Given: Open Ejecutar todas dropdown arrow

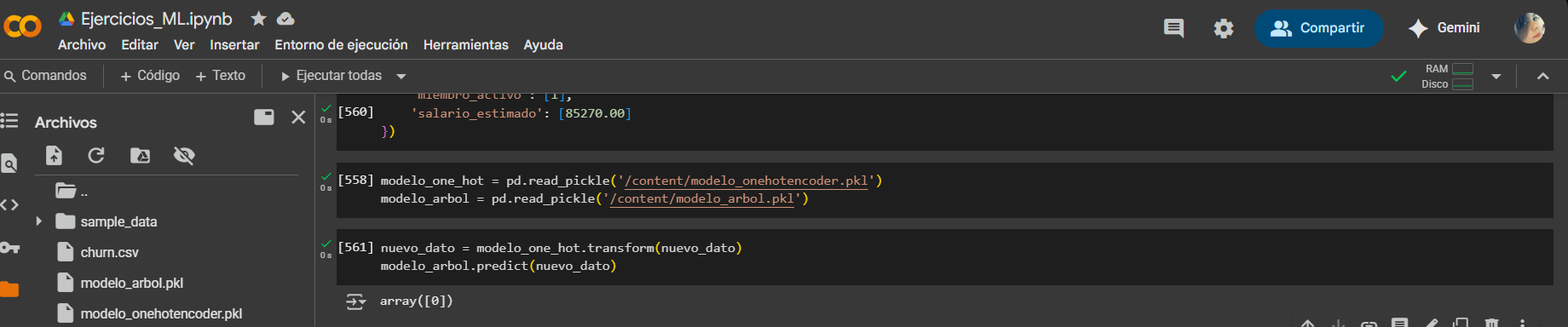Looking at the screenshot, I should 401,76.
